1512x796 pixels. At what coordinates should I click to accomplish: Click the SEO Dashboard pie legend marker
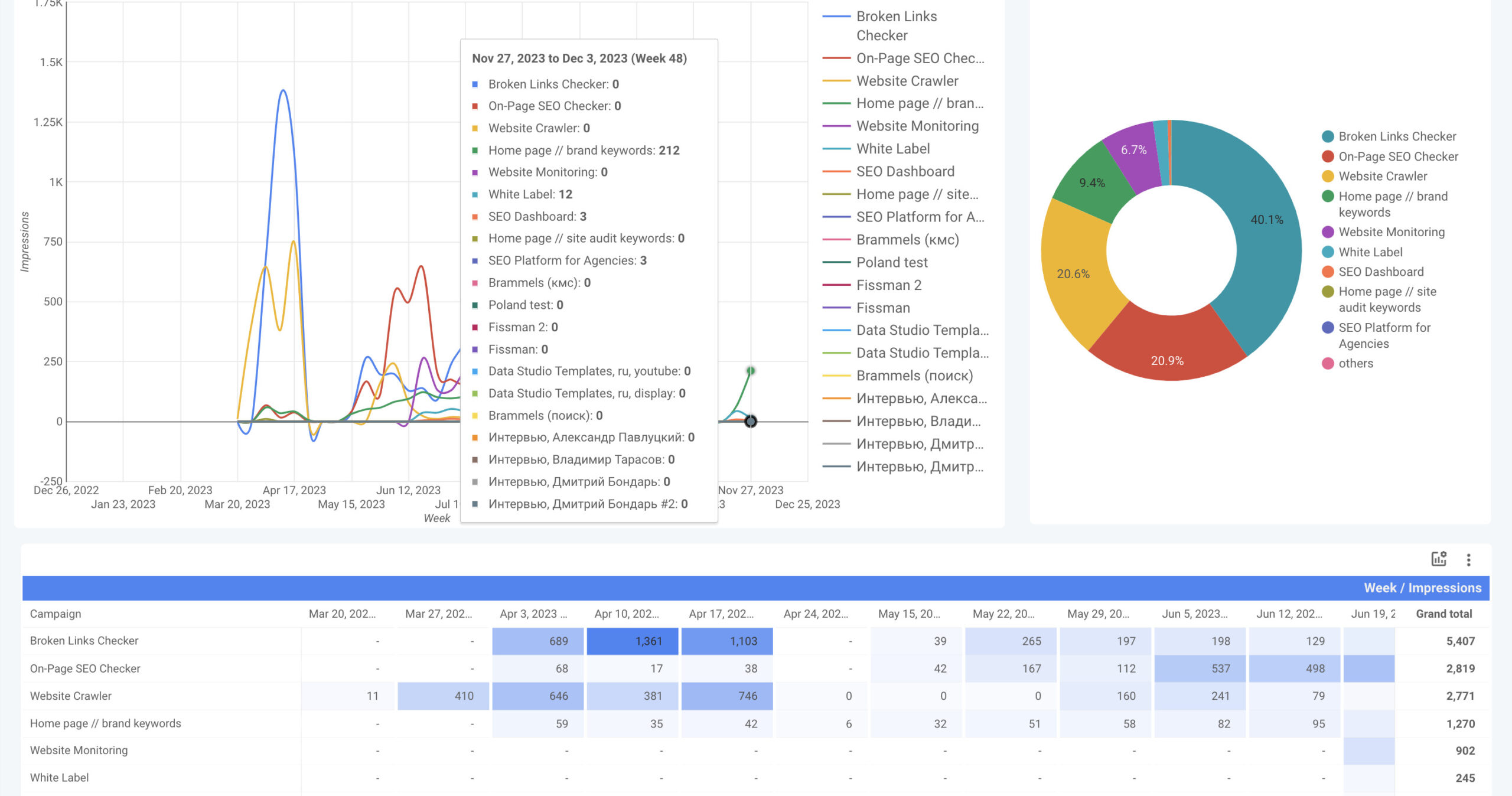pos(1328,272)
